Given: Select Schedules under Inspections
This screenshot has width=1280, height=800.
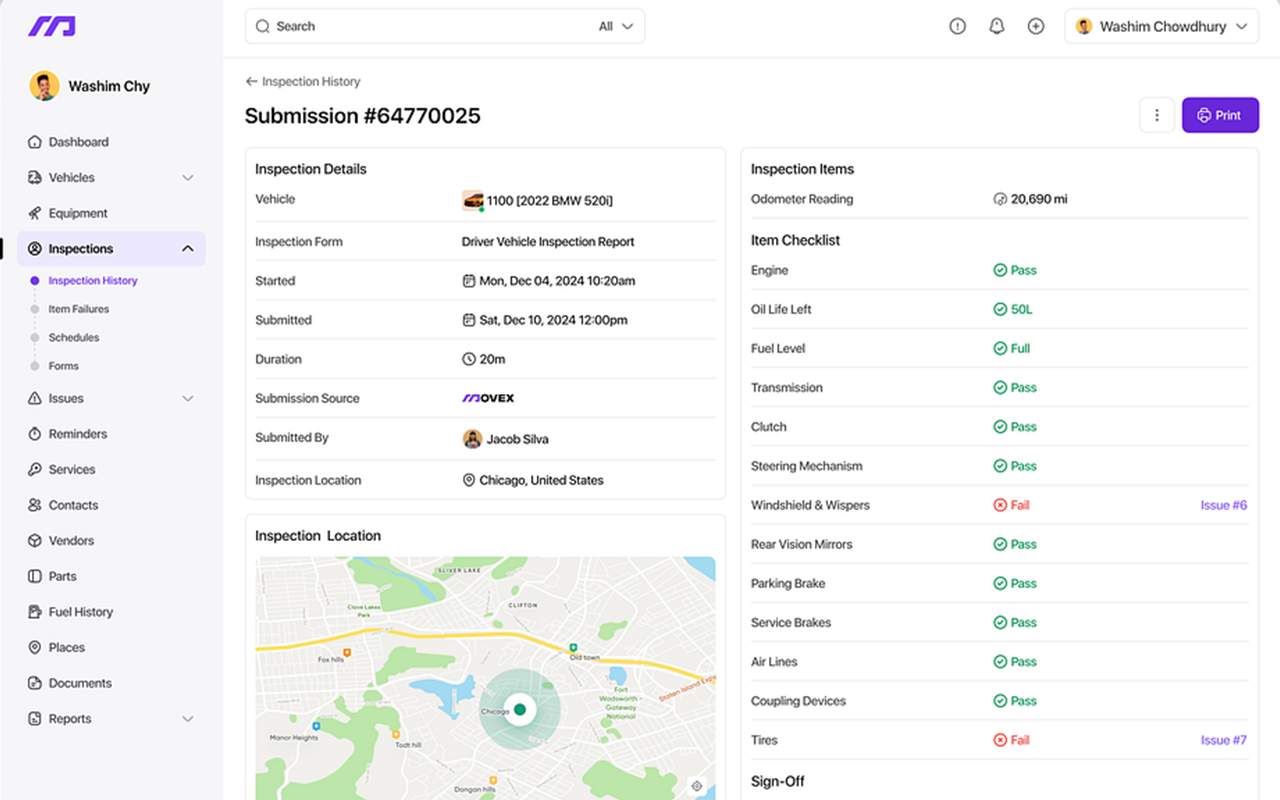Looking at the screenshot, I should 74,338.
